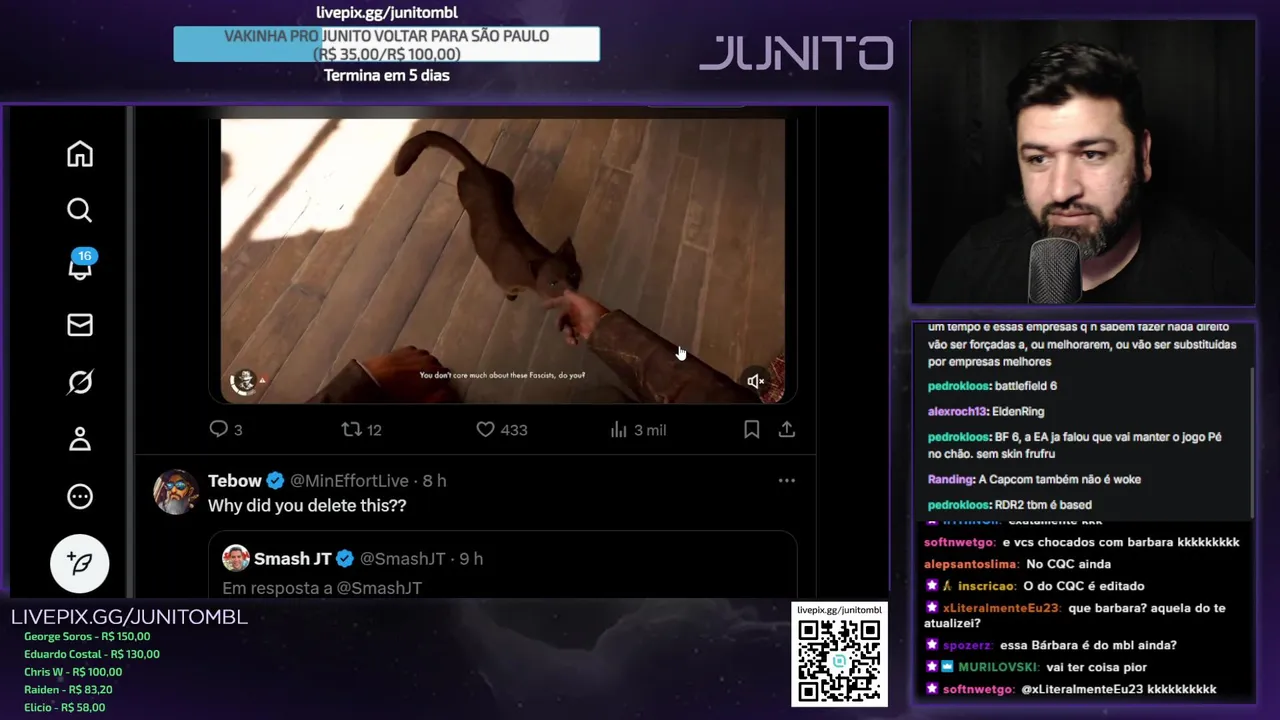Click xLiteralmenteEu23 'que barbara?' message

point(1075,615)
